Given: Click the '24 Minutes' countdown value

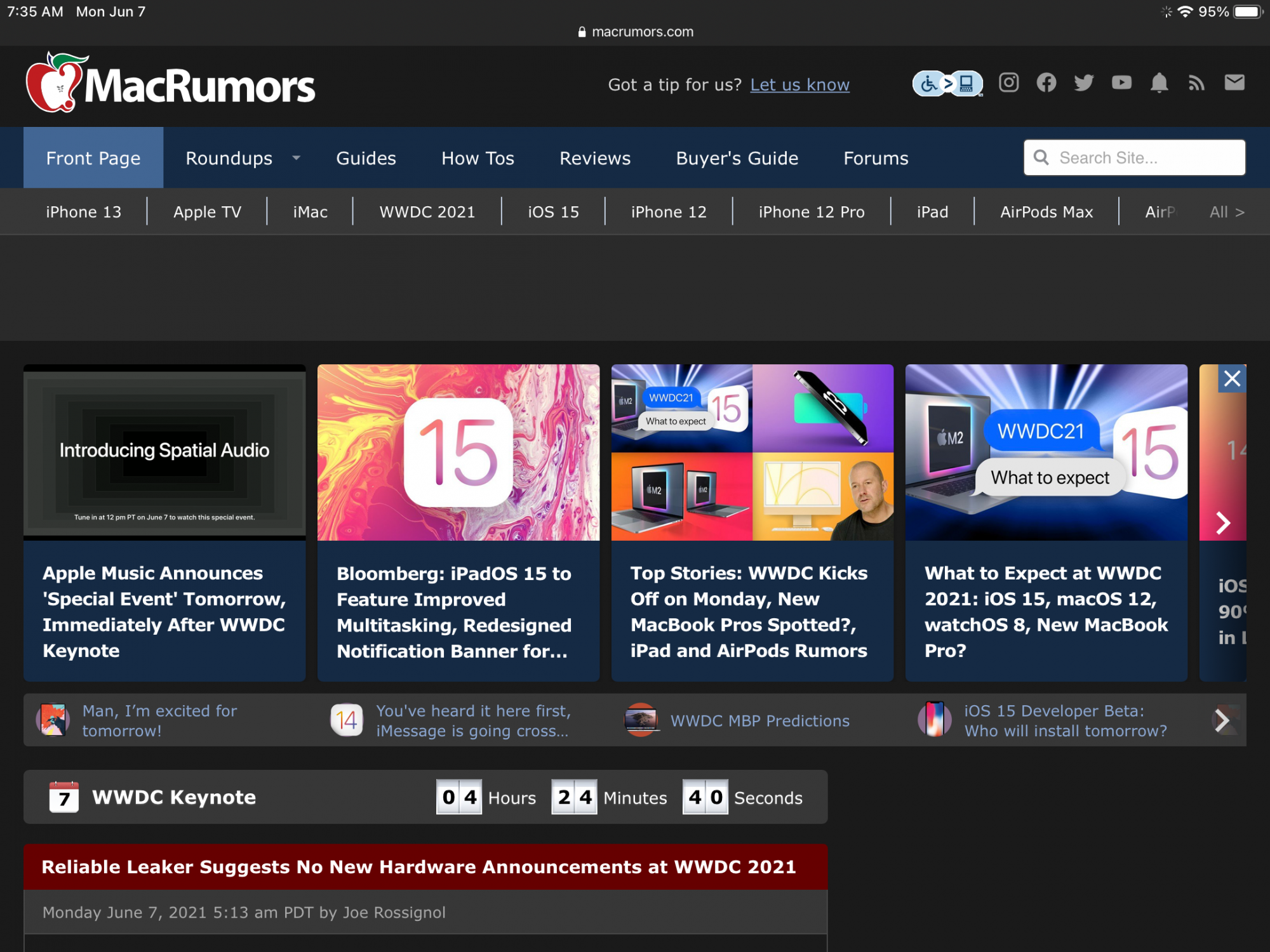Looking at the screenshot, I should (x=610, y=797).
